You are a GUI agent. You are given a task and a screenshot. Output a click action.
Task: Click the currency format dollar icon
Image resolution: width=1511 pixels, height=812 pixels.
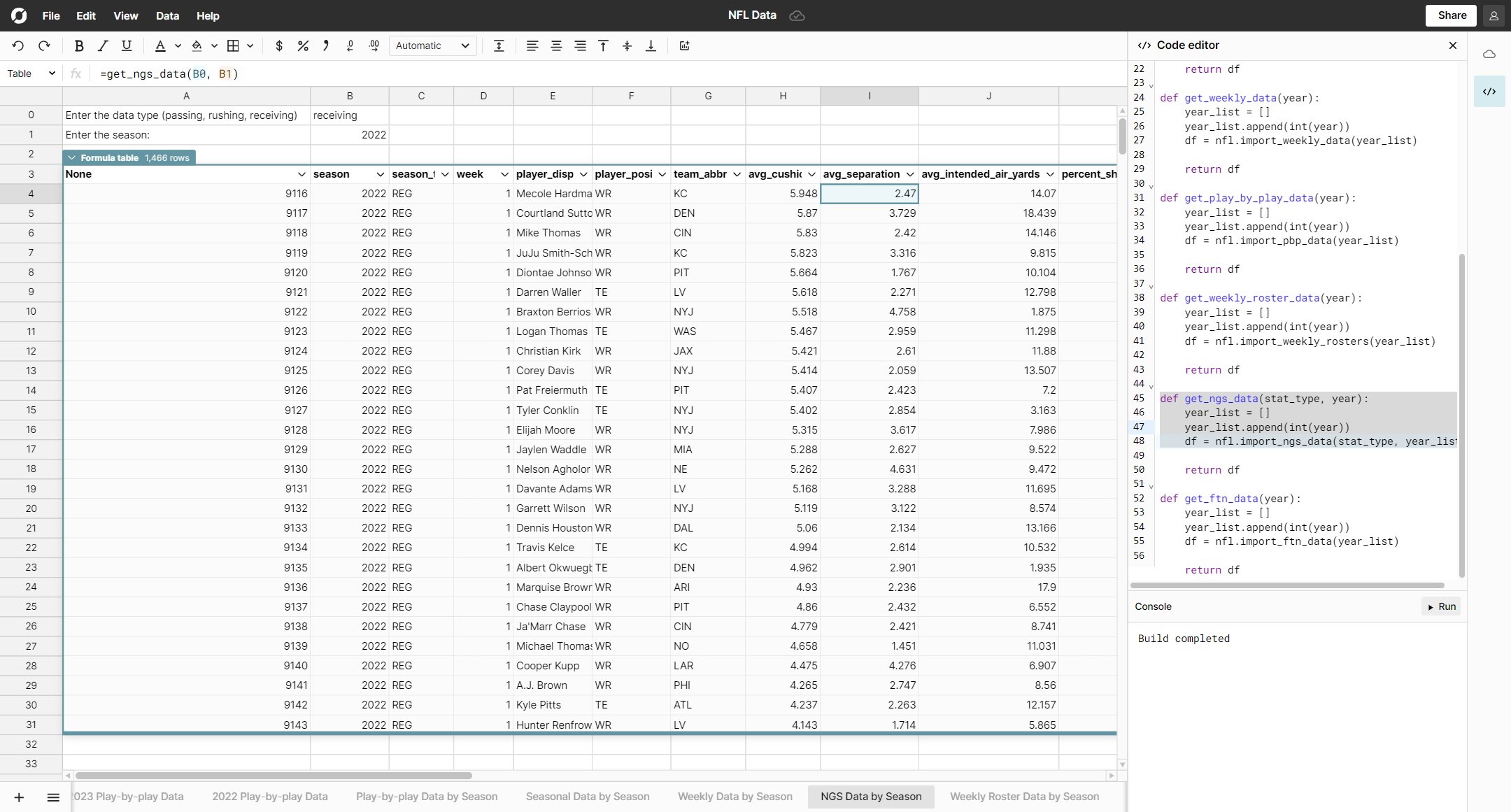280,46
